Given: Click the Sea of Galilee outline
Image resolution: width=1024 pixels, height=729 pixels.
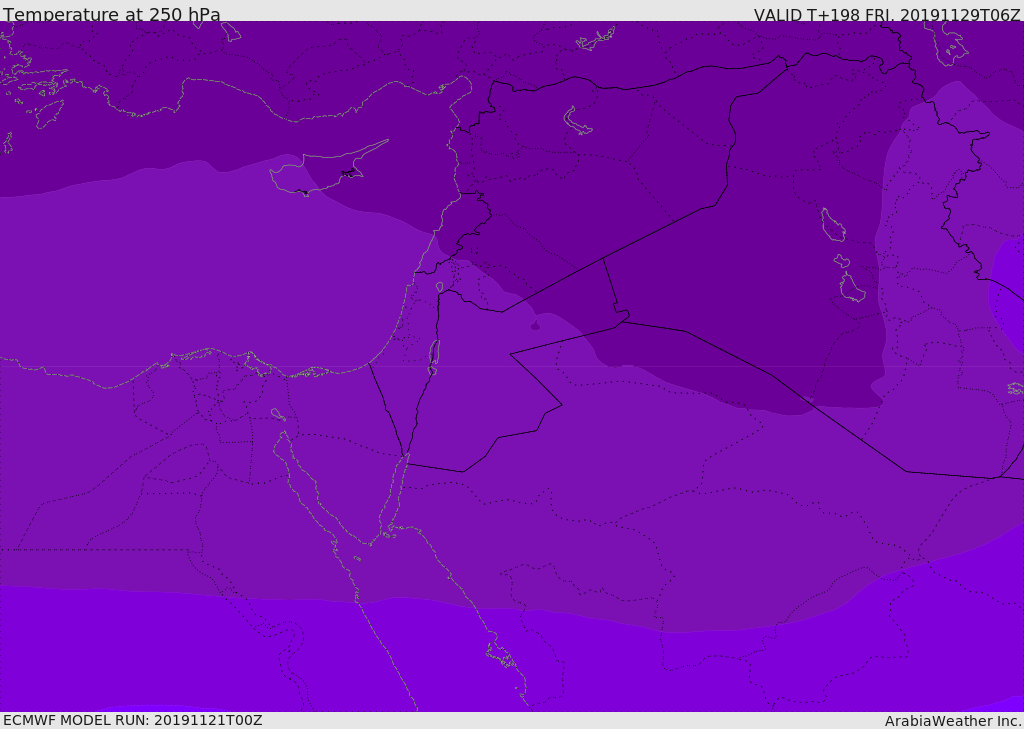Looking at the screenshot, I should pos(440,288).
